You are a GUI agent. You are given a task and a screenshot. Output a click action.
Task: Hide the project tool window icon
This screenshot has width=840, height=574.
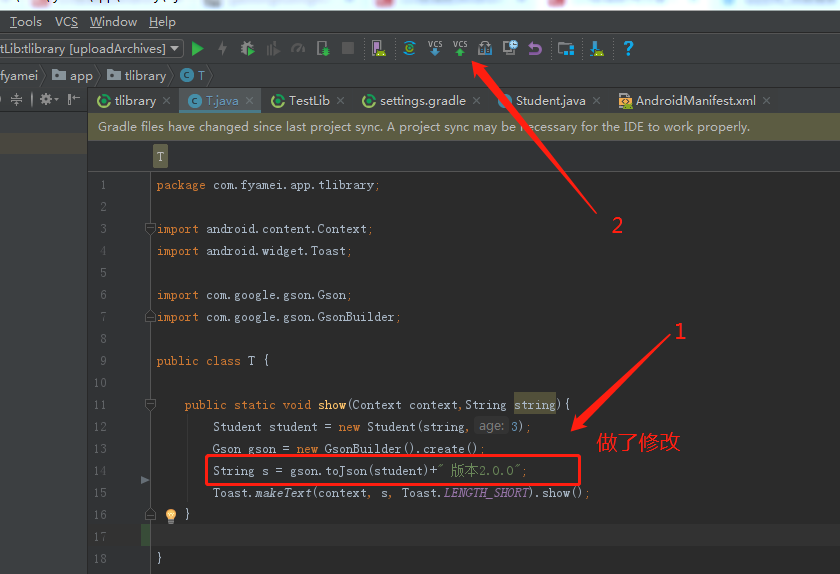pos(73,100)
